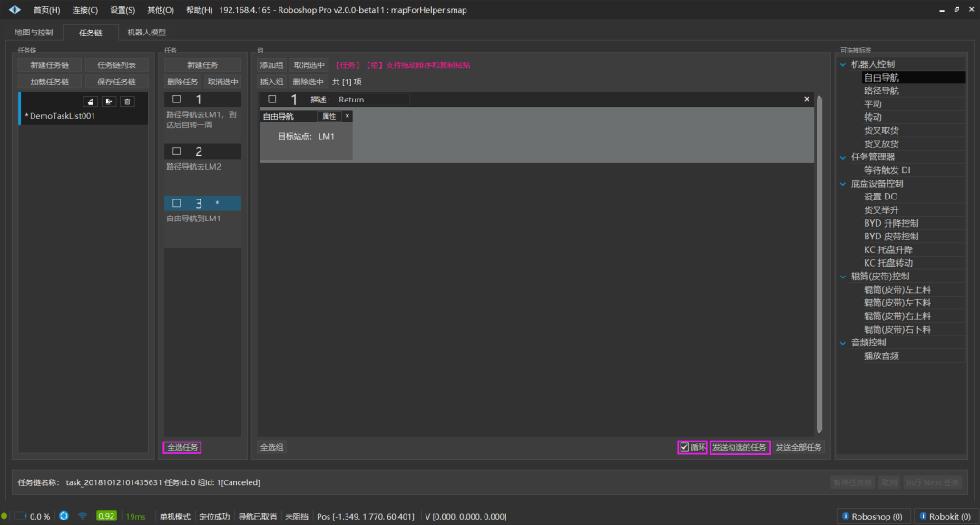This screenshot has width=980, height=525.
Task: Click the small x beside 属性 button
Action: tap(347, 116)
